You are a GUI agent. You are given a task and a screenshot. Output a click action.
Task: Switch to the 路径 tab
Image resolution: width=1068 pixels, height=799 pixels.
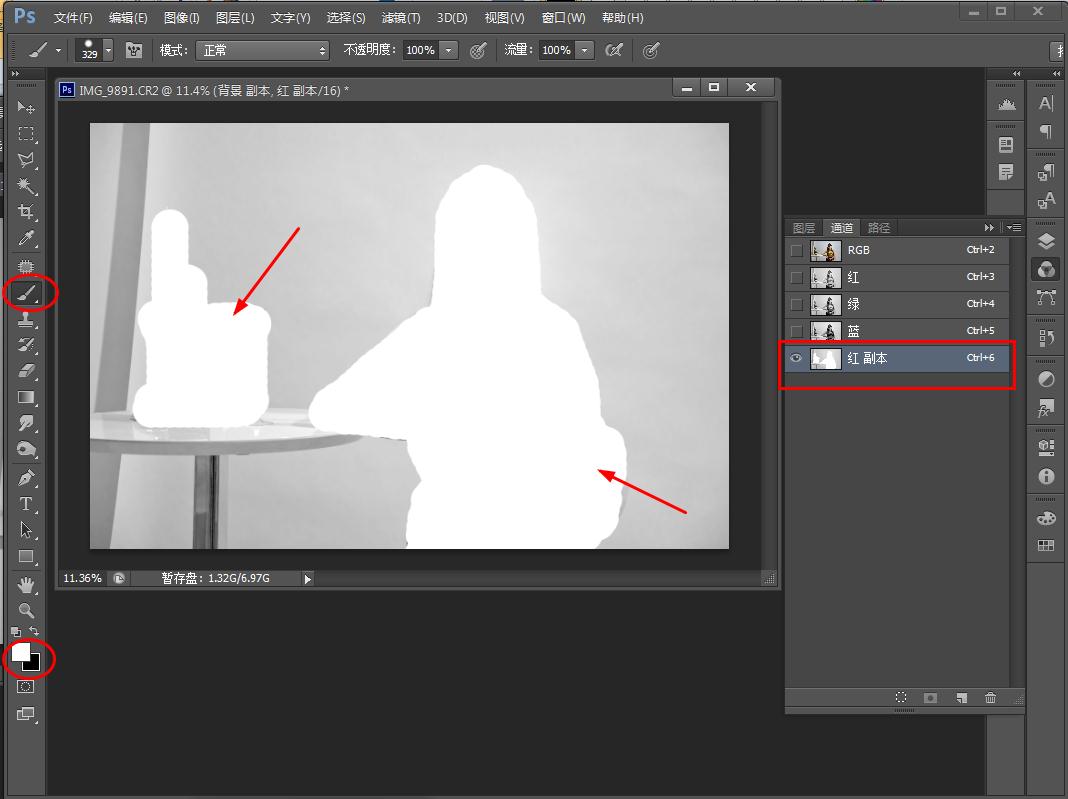(x=878, y=228)
